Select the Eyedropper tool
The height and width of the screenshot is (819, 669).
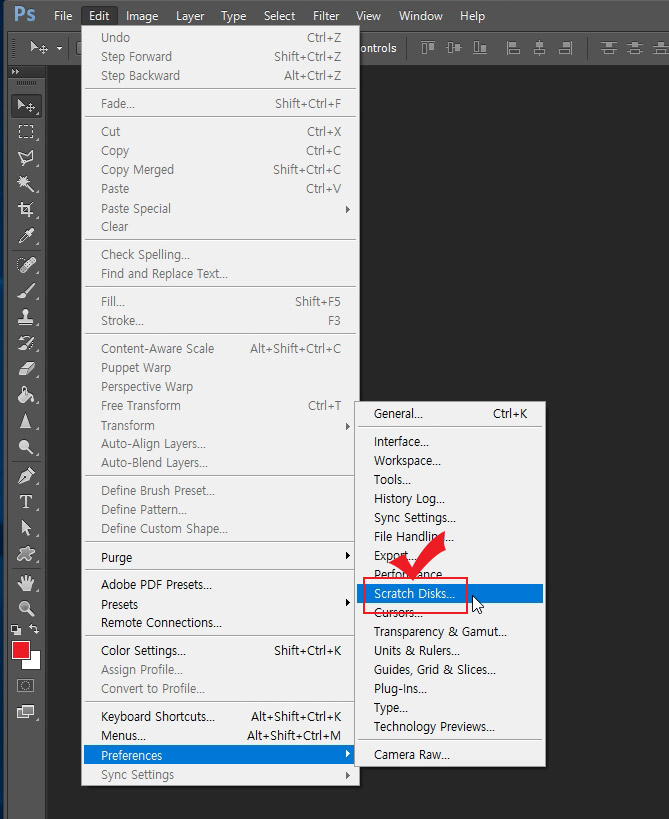(x=26, y=236)
